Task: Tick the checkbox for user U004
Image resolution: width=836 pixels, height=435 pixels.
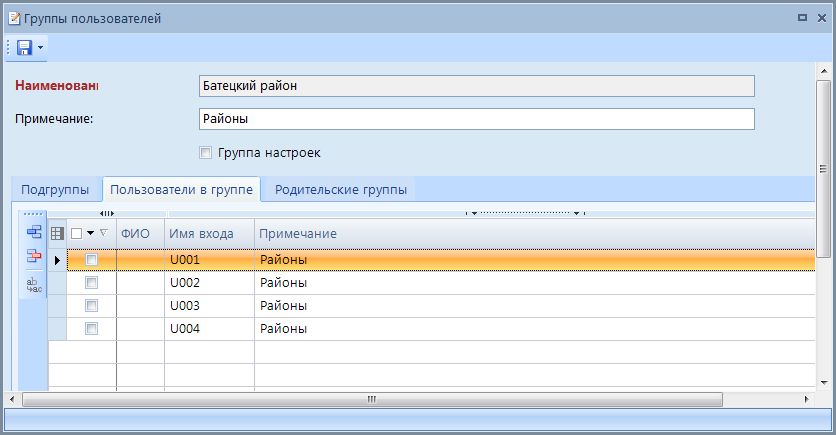Action: (91, 328)
